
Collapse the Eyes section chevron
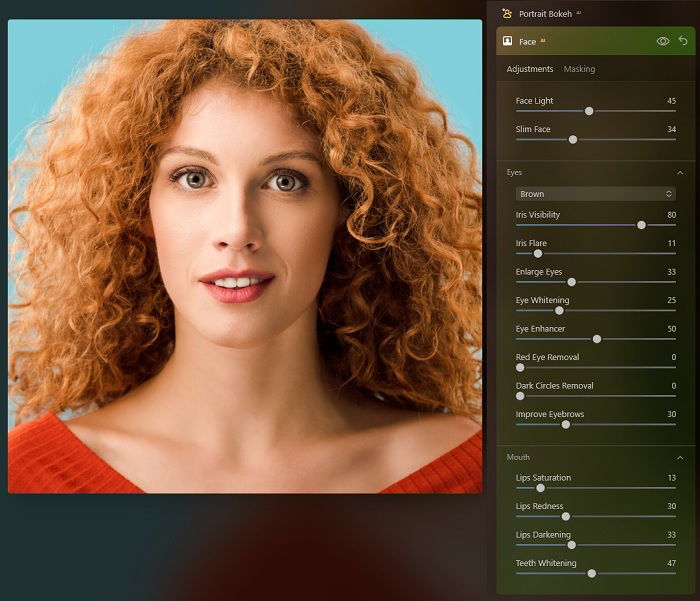[680, 172]
